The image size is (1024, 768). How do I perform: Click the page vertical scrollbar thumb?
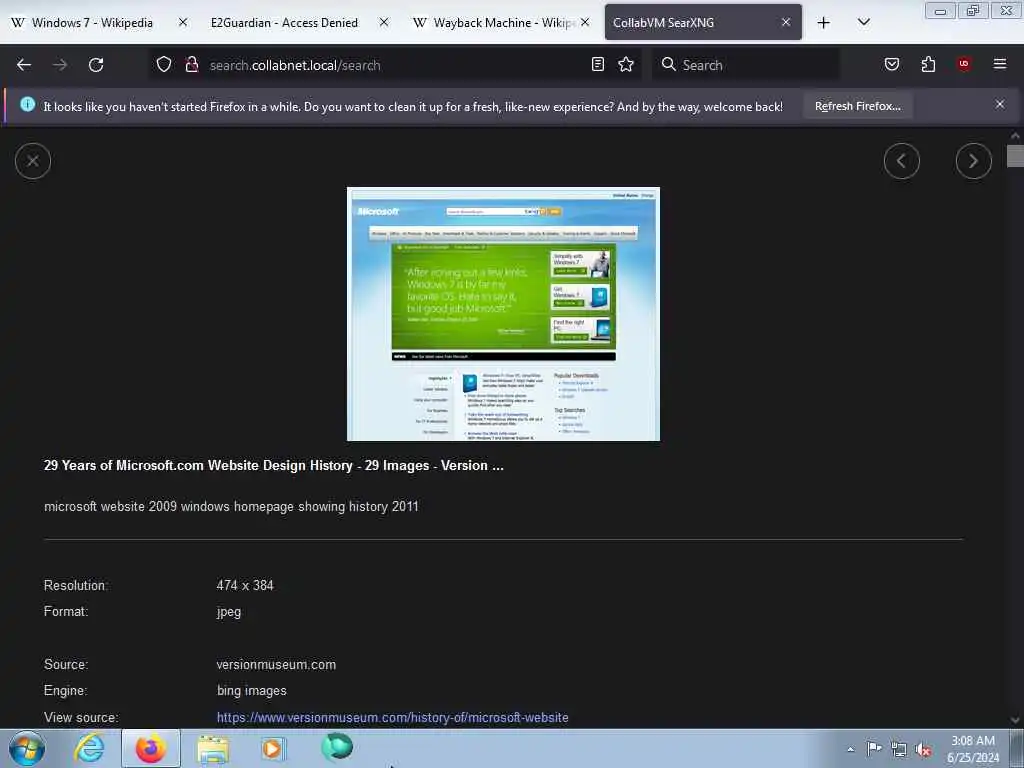tap(1015, 157)
